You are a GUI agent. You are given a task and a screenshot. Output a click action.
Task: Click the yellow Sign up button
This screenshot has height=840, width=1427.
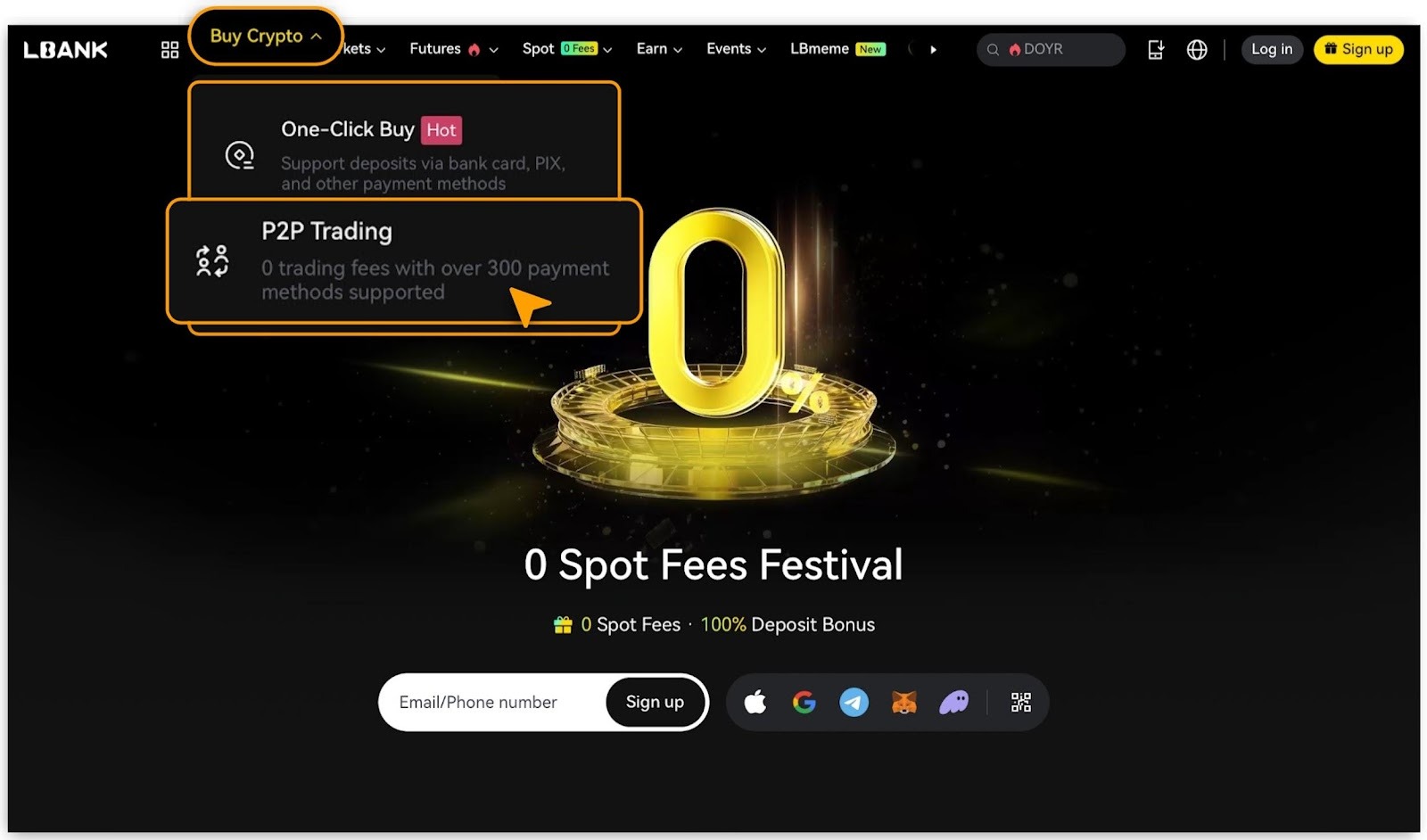1358,49
